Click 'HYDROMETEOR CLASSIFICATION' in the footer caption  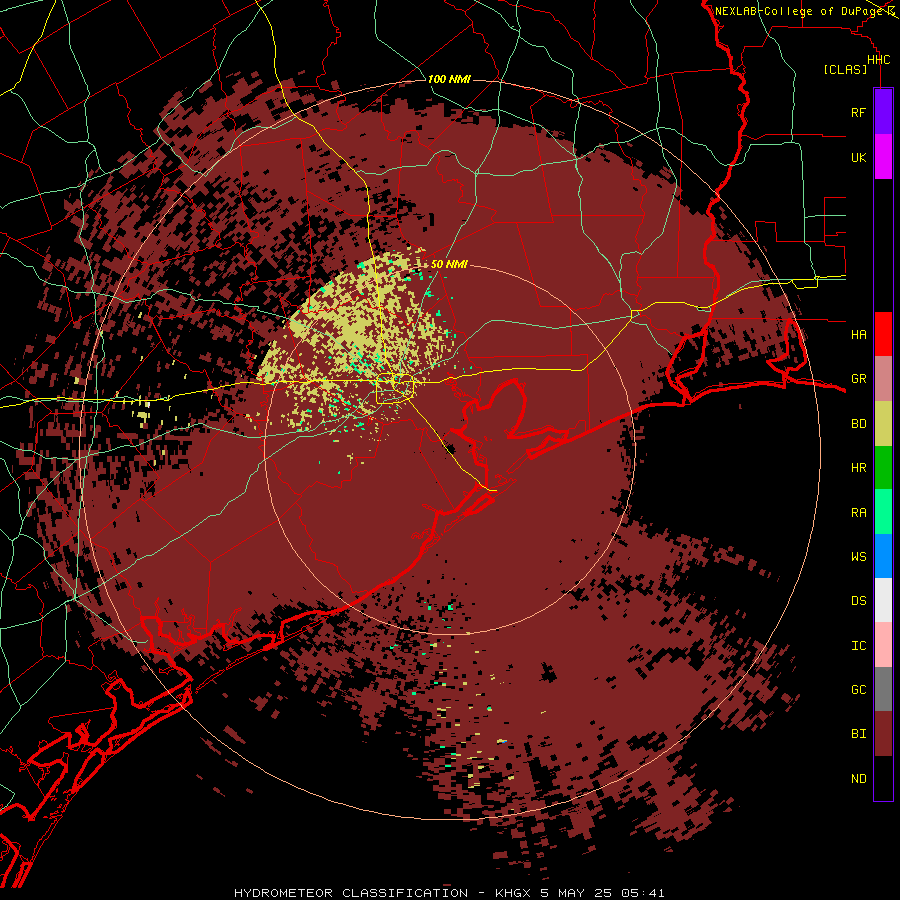[x=351, y=893]
